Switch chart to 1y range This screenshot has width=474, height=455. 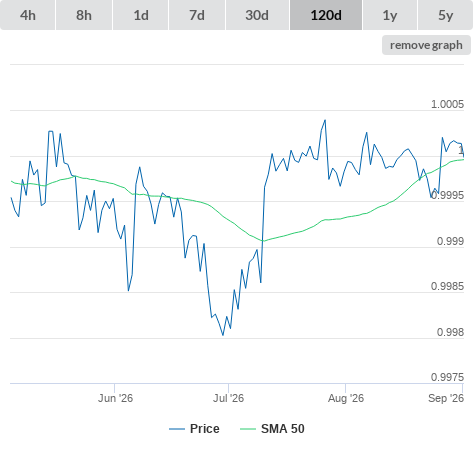(390, 15)
